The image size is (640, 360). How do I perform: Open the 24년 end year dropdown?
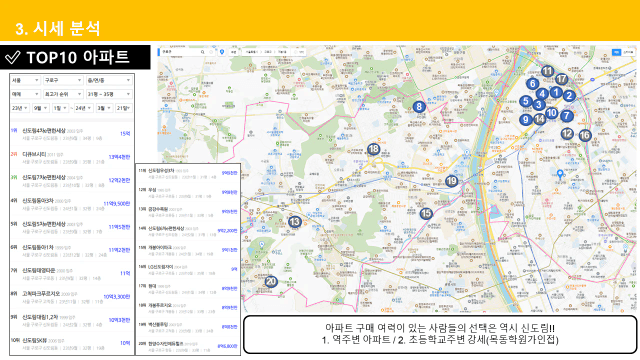(x=84, y=108)
